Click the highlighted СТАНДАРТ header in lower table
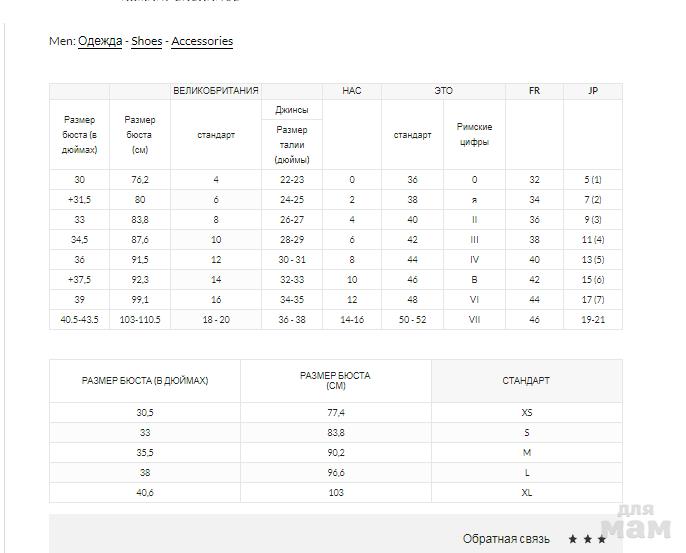This screenshot has width=686, height=553. coord(526,381)
